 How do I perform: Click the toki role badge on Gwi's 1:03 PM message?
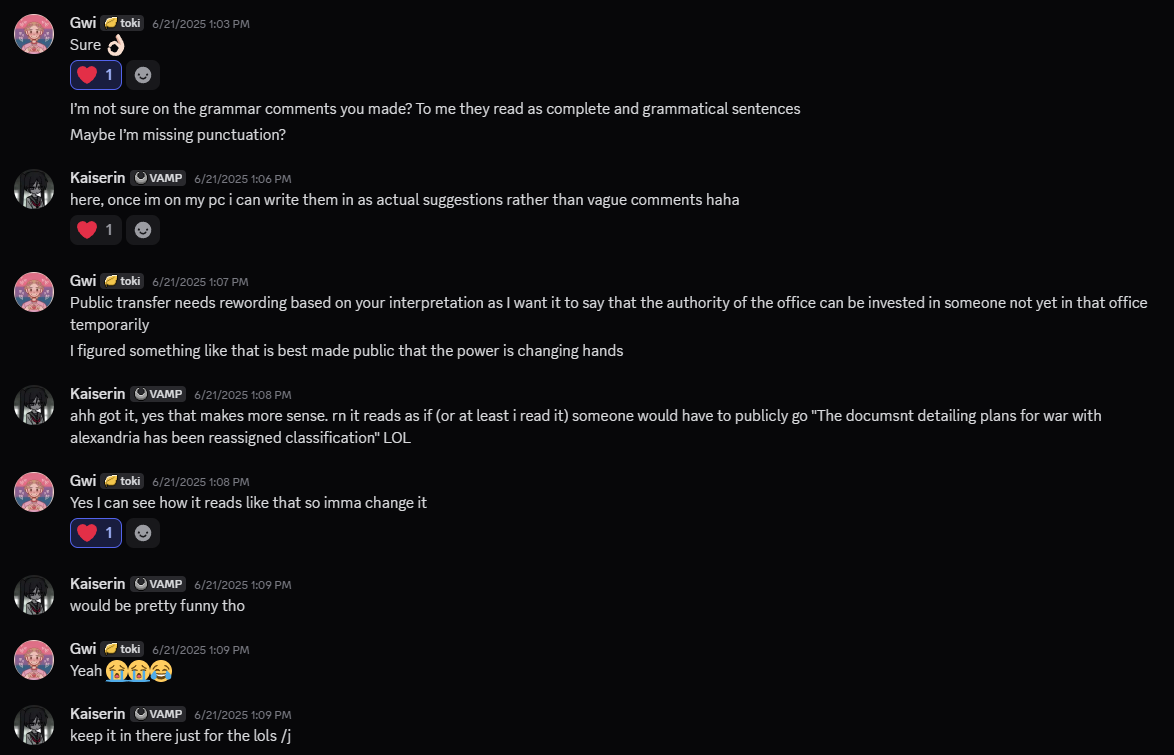(x=122, y=23)
